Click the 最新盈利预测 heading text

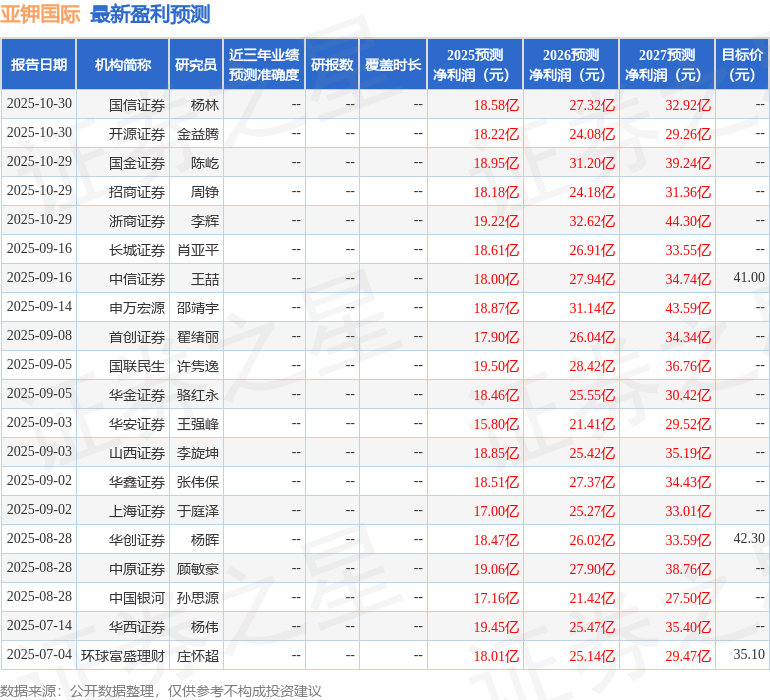[150, 14]
